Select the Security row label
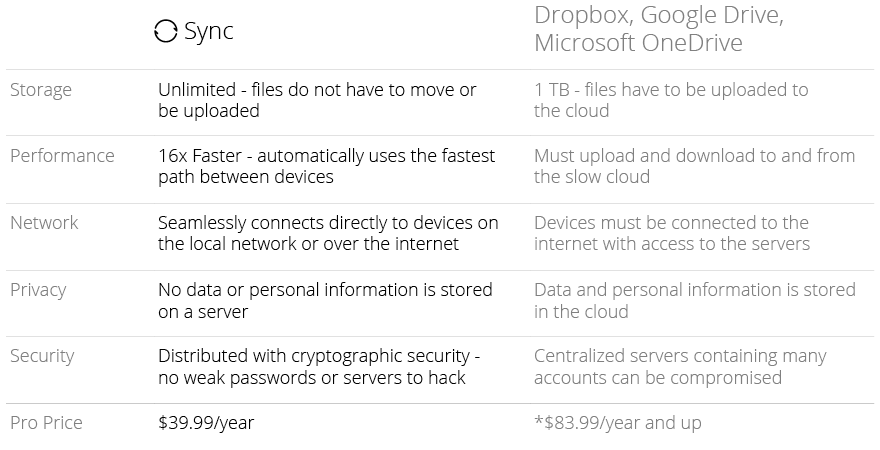 pyautogui.click(x=42, y=356)
